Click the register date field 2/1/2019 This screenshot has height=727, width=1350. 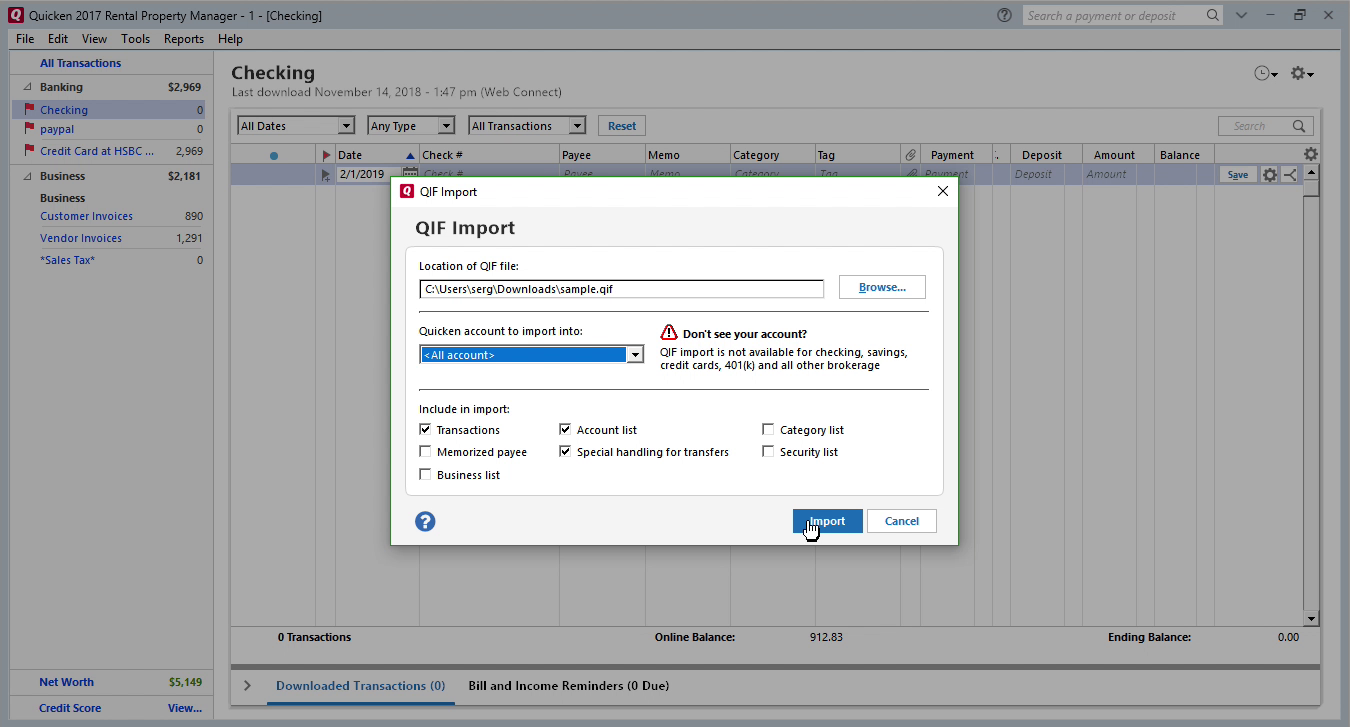tap(368, 174)
